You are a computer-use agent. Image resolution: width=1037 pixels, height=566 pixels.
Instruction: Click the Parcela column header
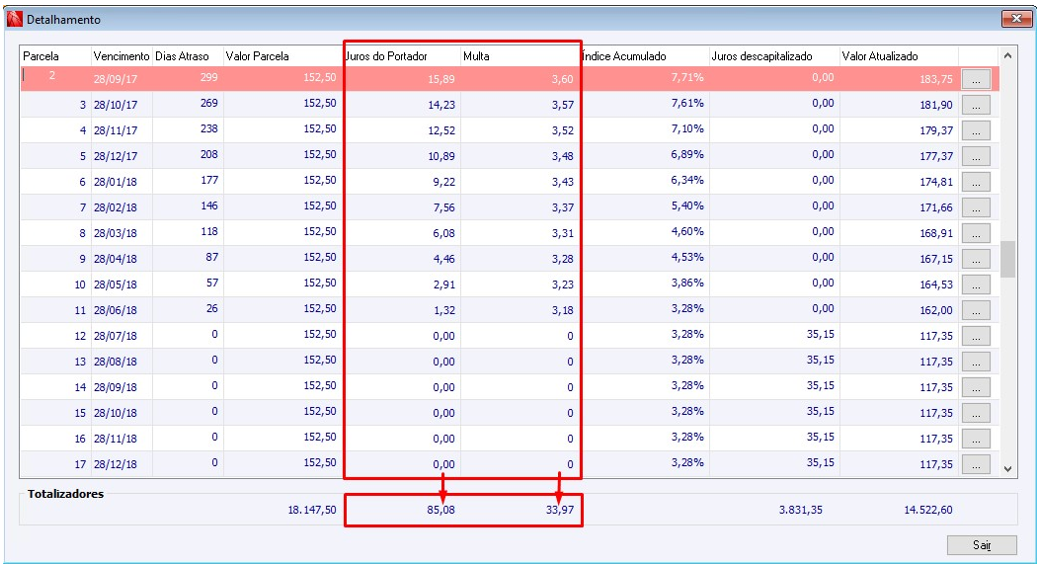pyautogui.click(x=55, y=56)
